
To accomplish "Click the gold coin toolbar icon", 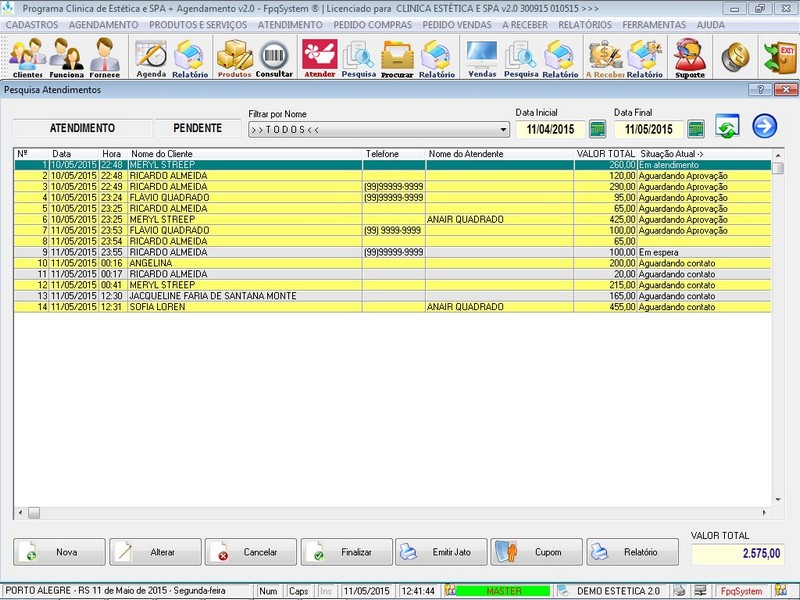I will tap(735, 56).
